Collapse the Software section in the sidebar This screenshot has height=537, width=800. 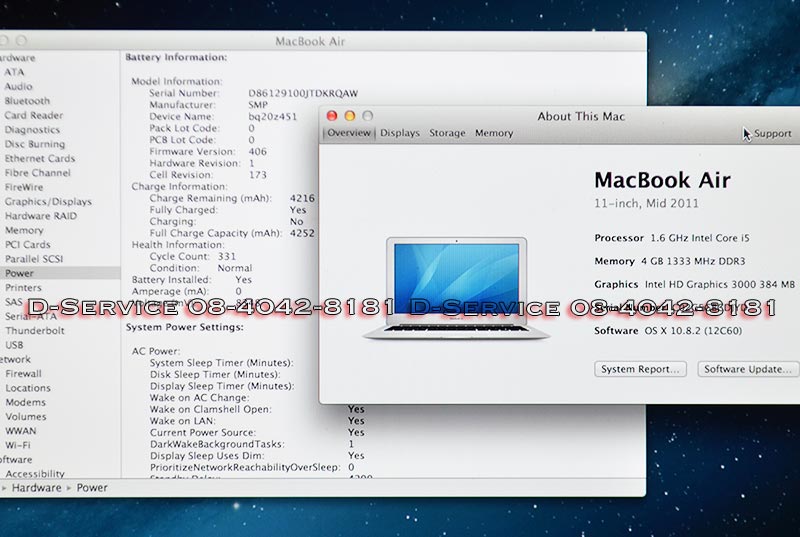pos(16,459)
